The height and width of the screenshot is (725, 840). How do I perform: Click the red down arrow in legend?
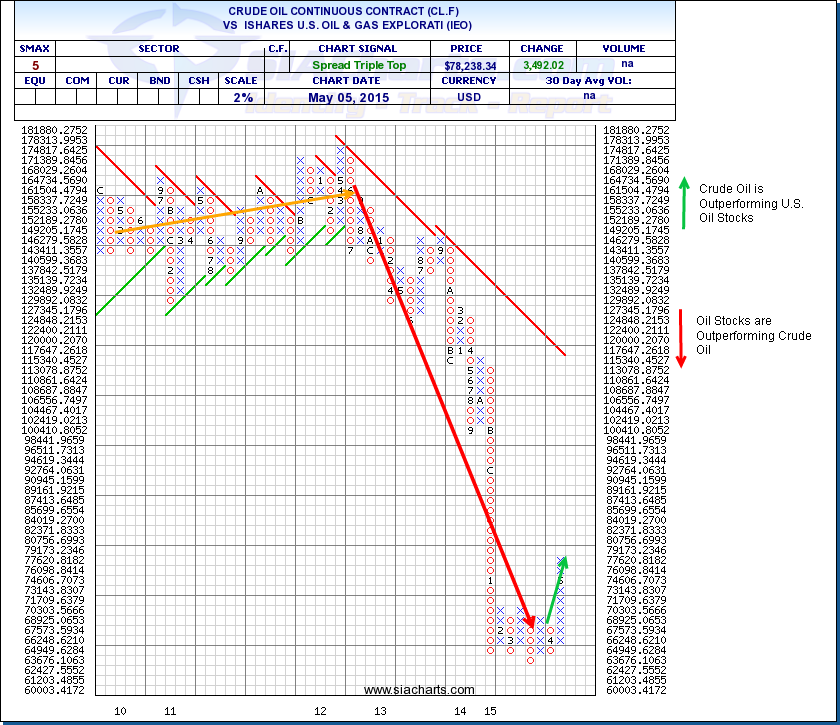[x=682, y=333]
